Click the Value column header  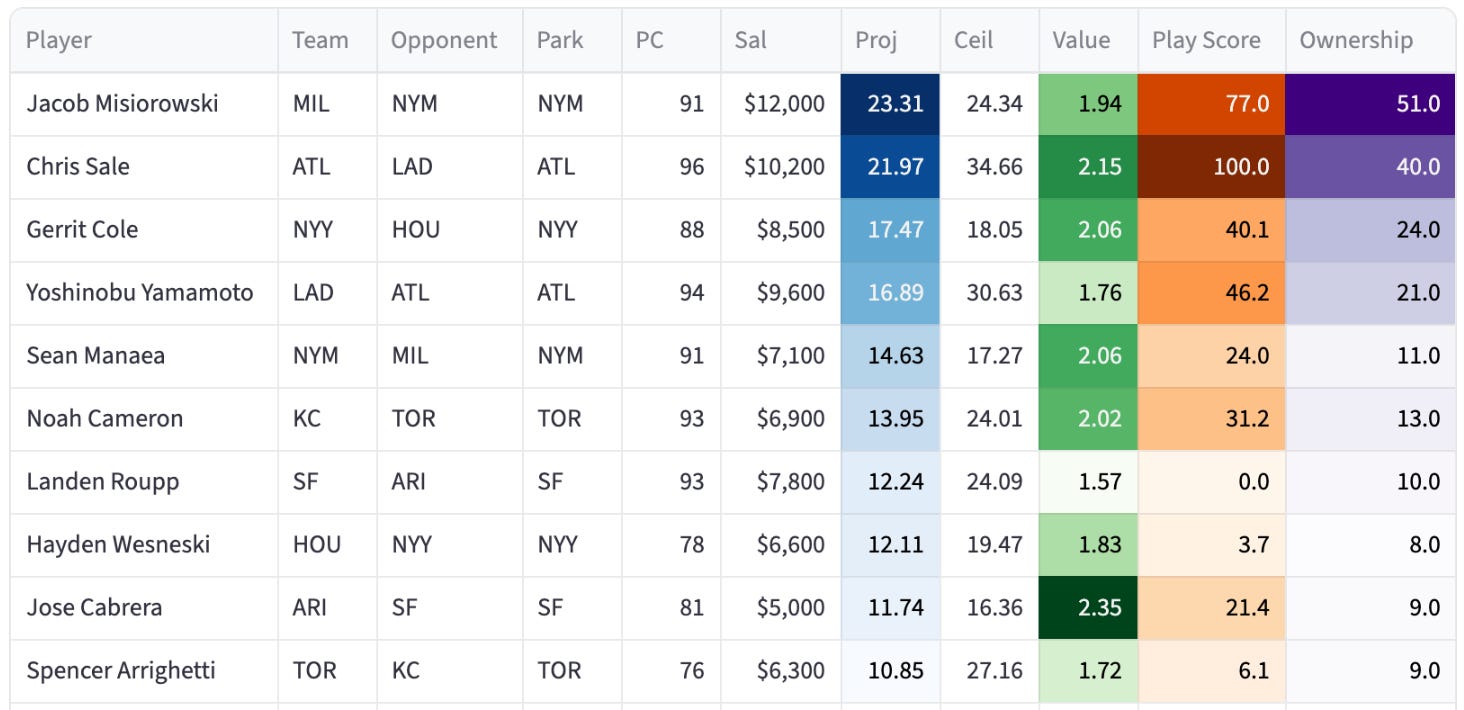(1089, 41)
